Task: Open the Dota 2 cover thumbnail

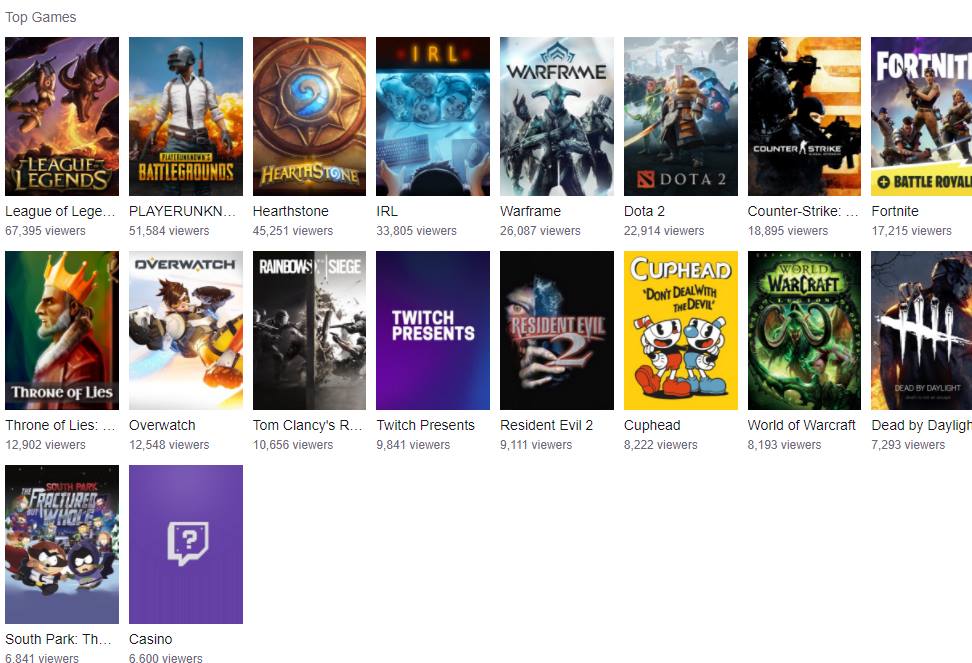Action: pos(681,116)
